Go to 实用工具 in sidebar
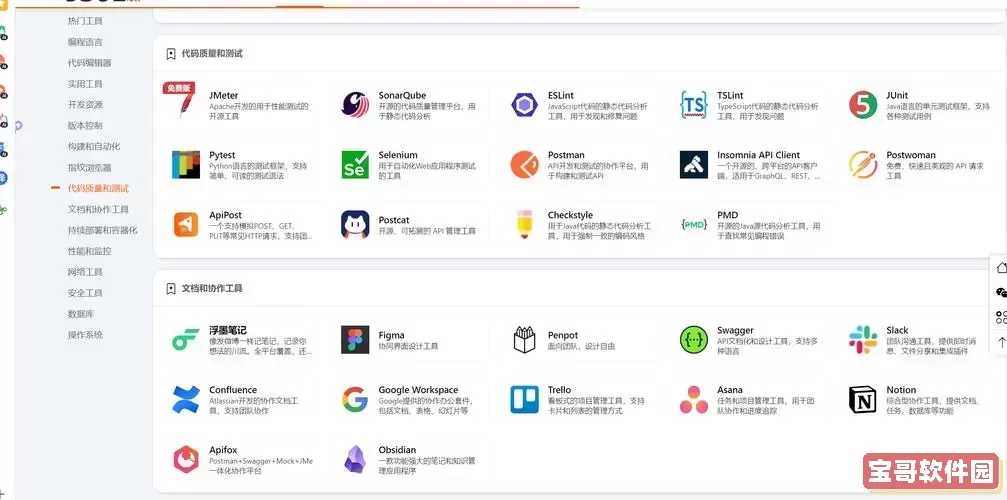 (85, 84)
